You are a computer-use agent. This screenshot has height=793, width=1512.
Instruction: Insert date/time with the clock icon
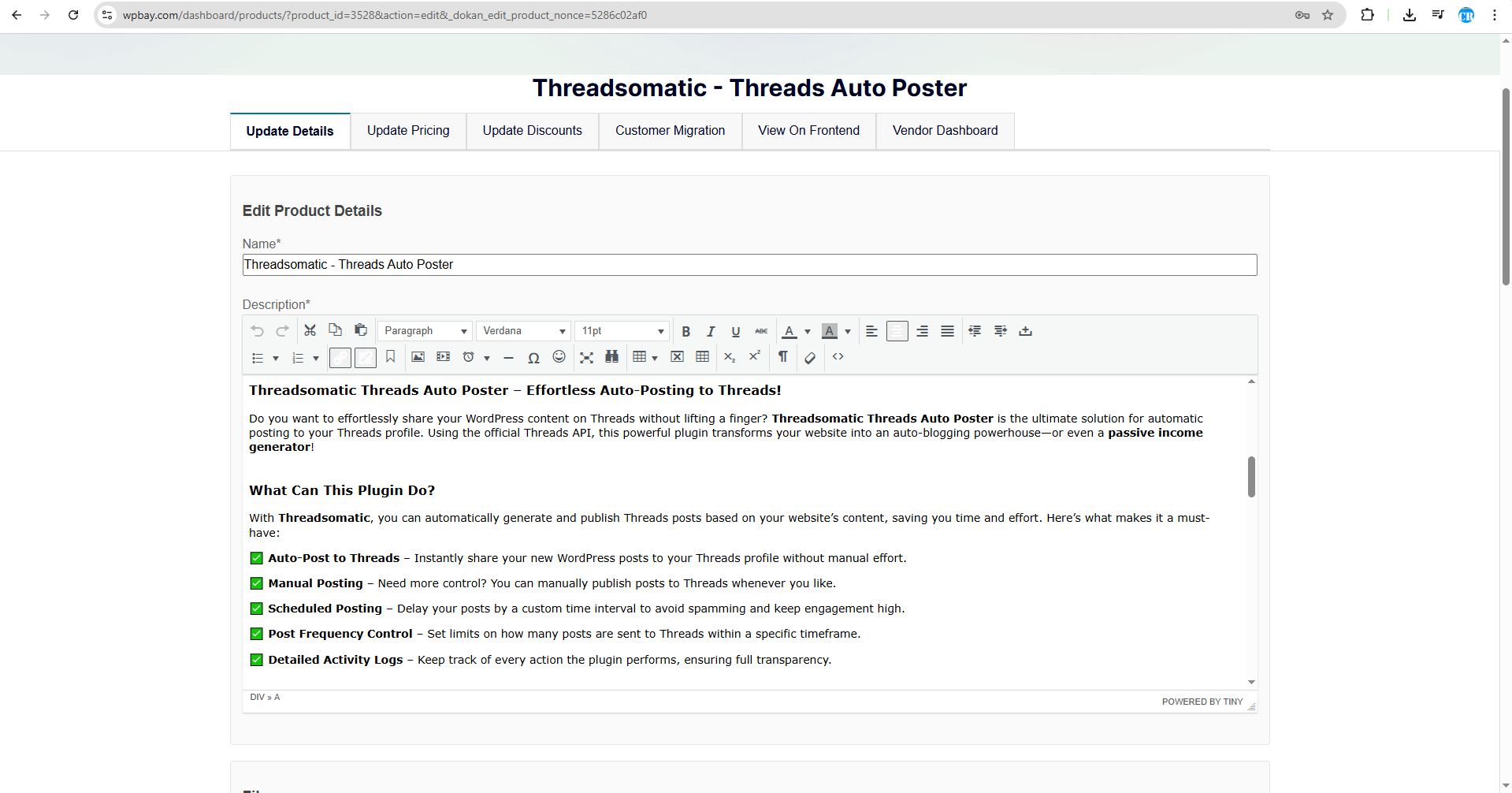469,357
